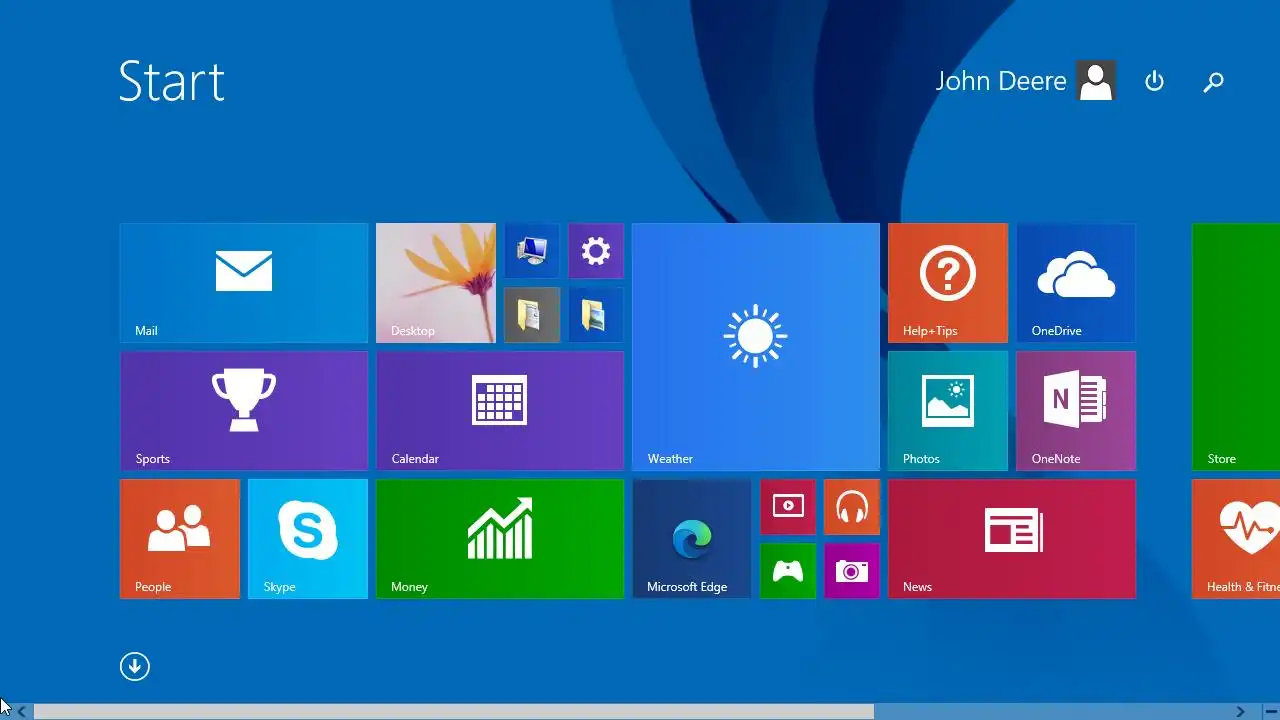Open the Help+Tips tile
1280x720 pixels.
coord(948,283)
